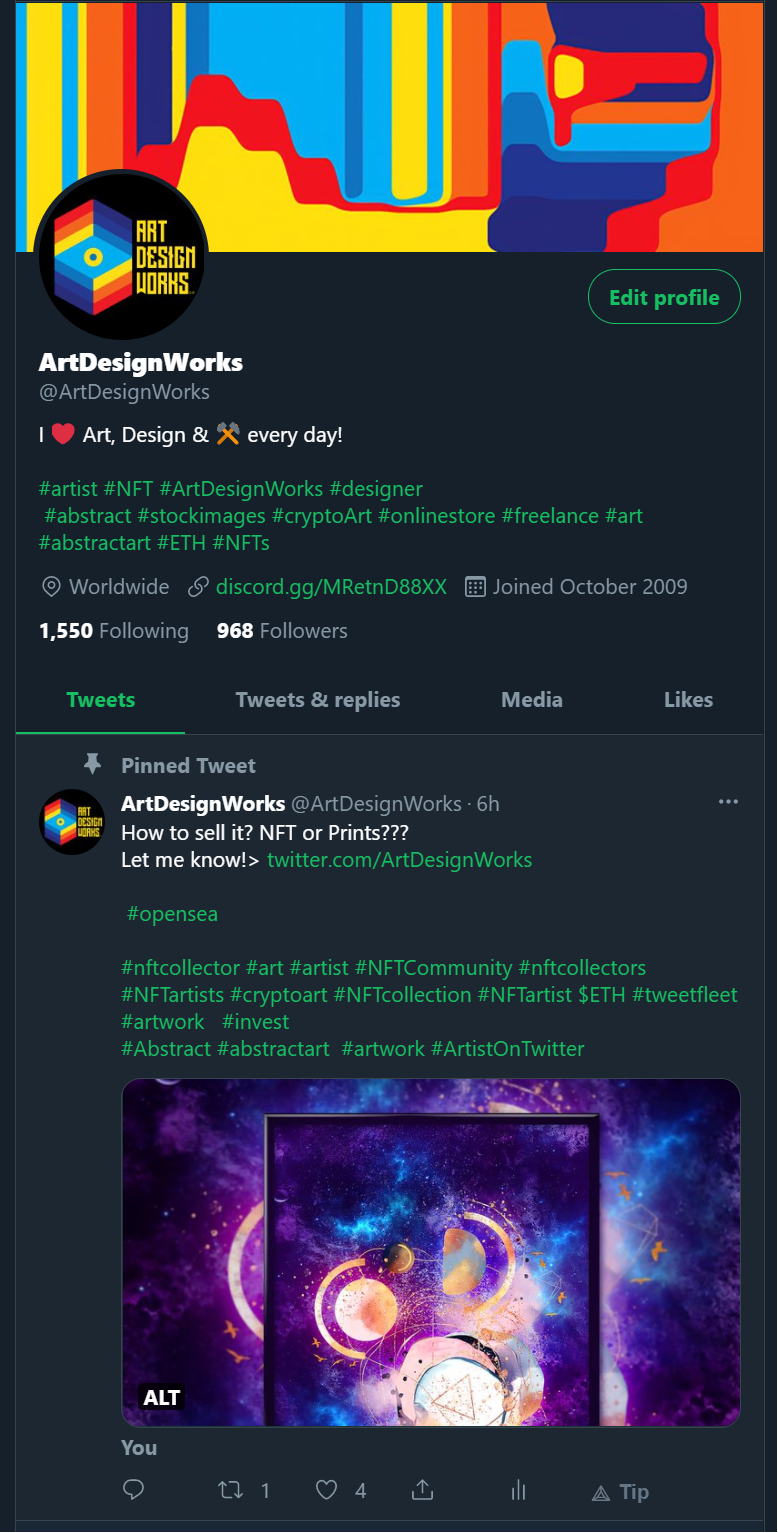Click the retweet icon

pos(231,1490)
